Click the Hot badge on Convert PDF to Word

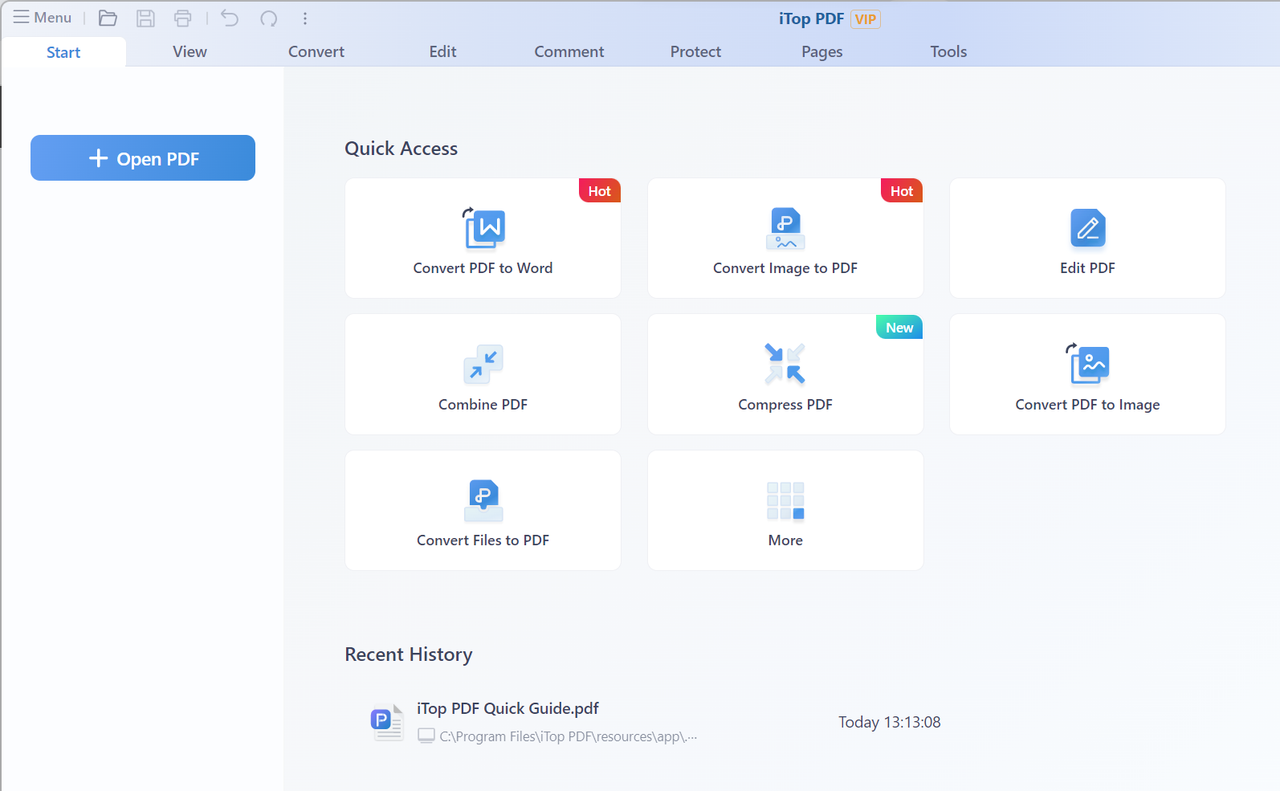600,191
